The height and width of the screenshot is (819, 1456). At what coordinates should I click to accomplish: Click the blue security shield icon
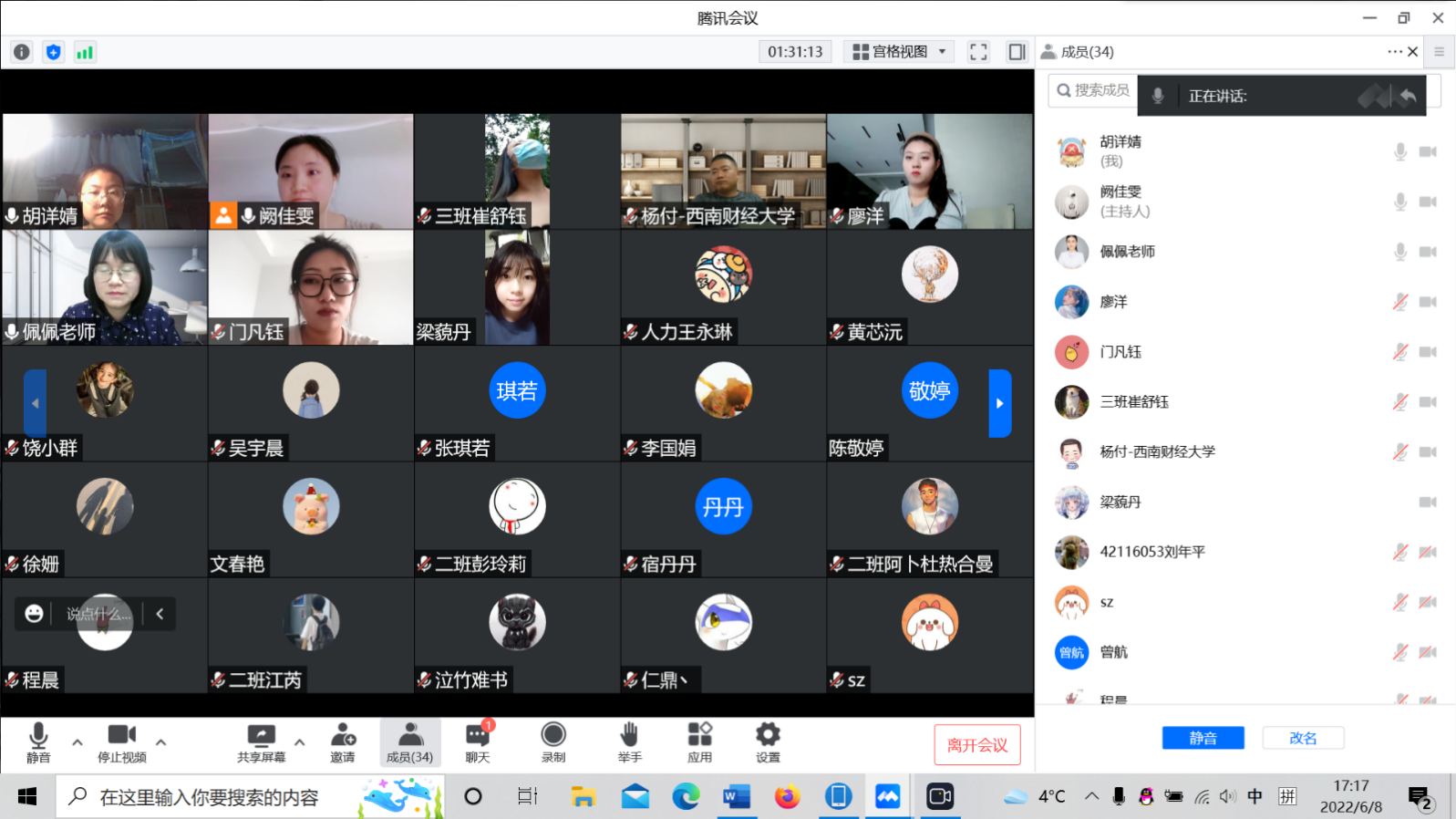(x=54, y=52)
